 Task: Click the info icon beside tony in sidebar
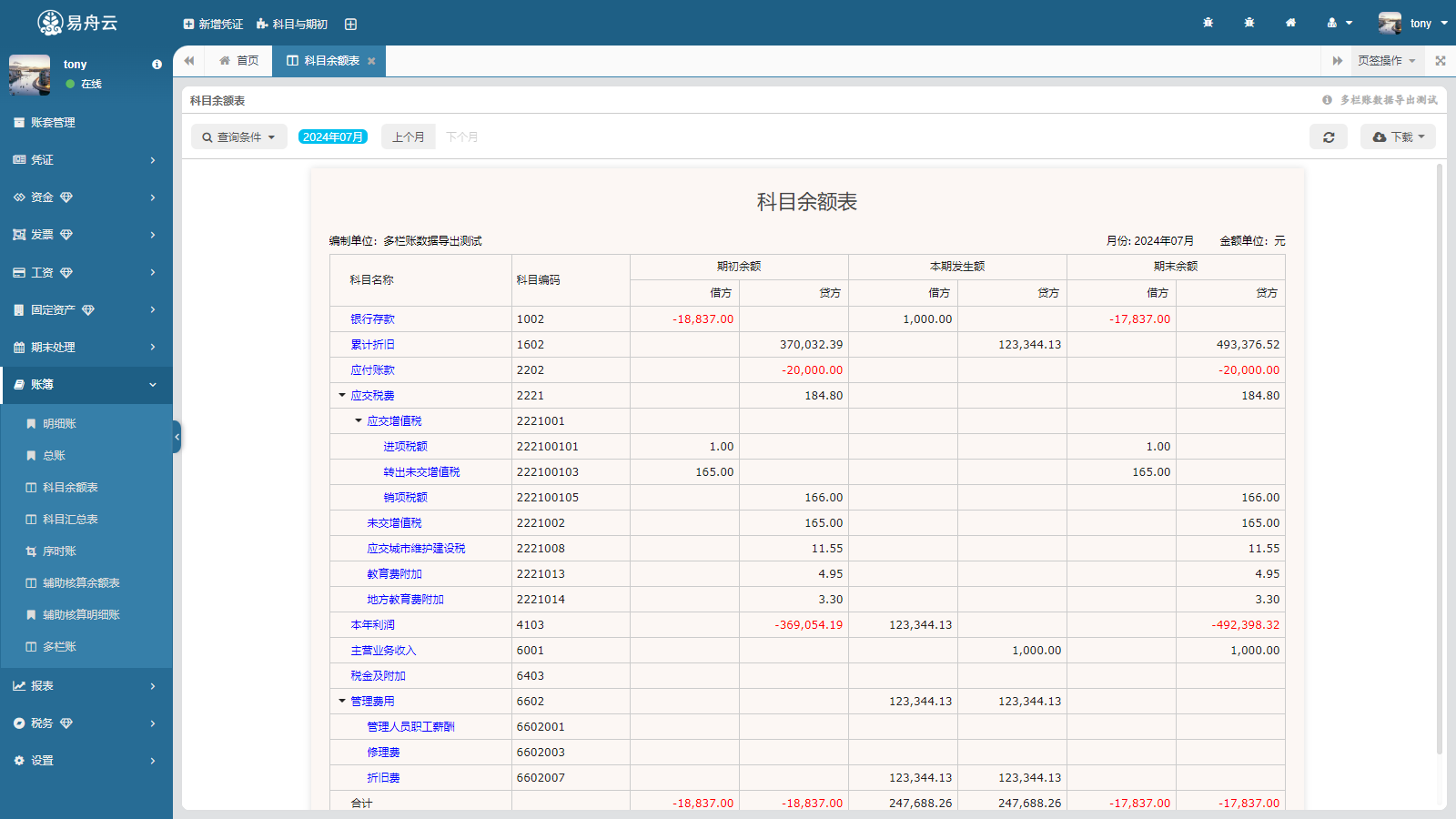(x=157, y=65)
